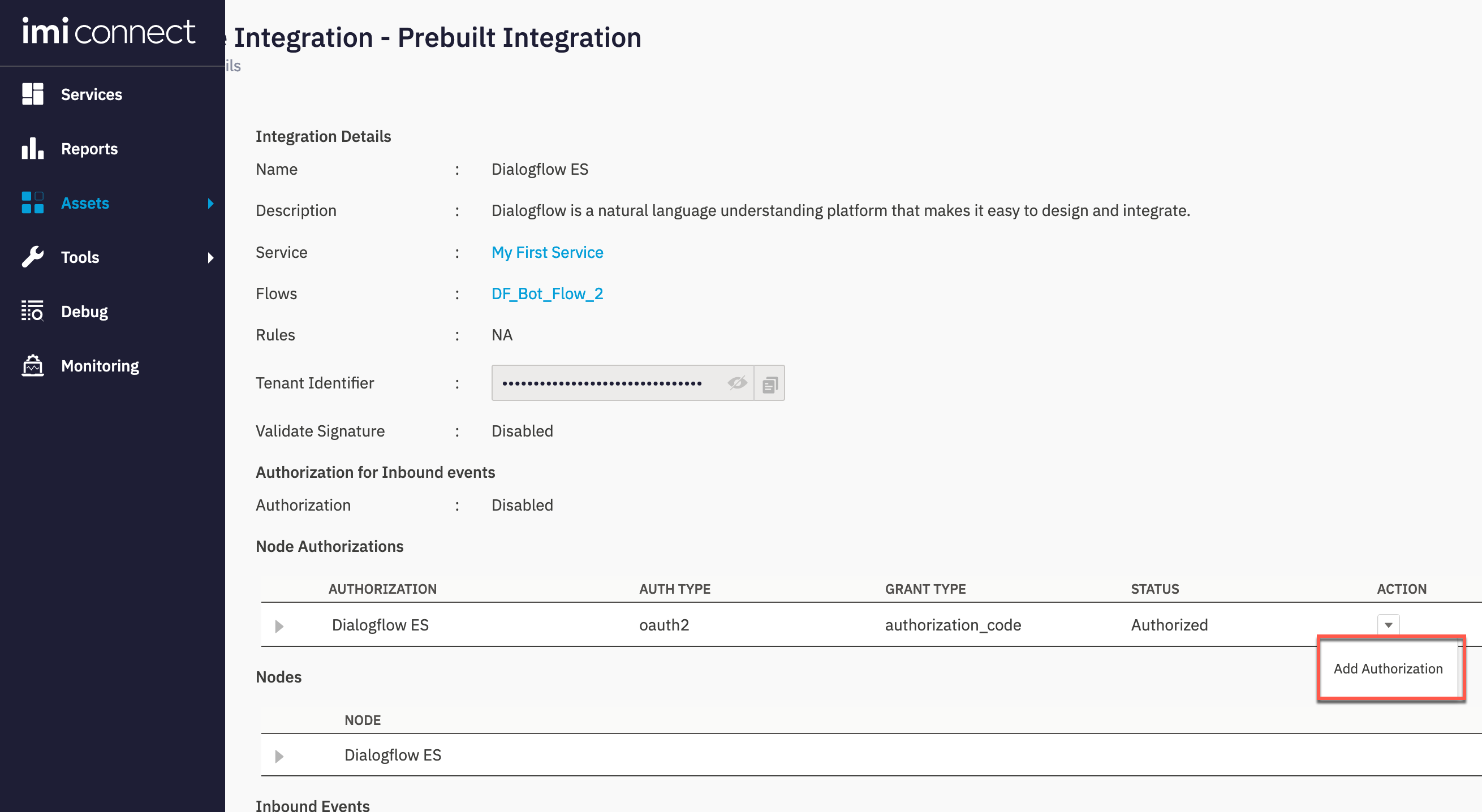Open the Action dropdown for Dialogflow ES
This screenshot has height=812, width=1482.
tap(1388, 625)
